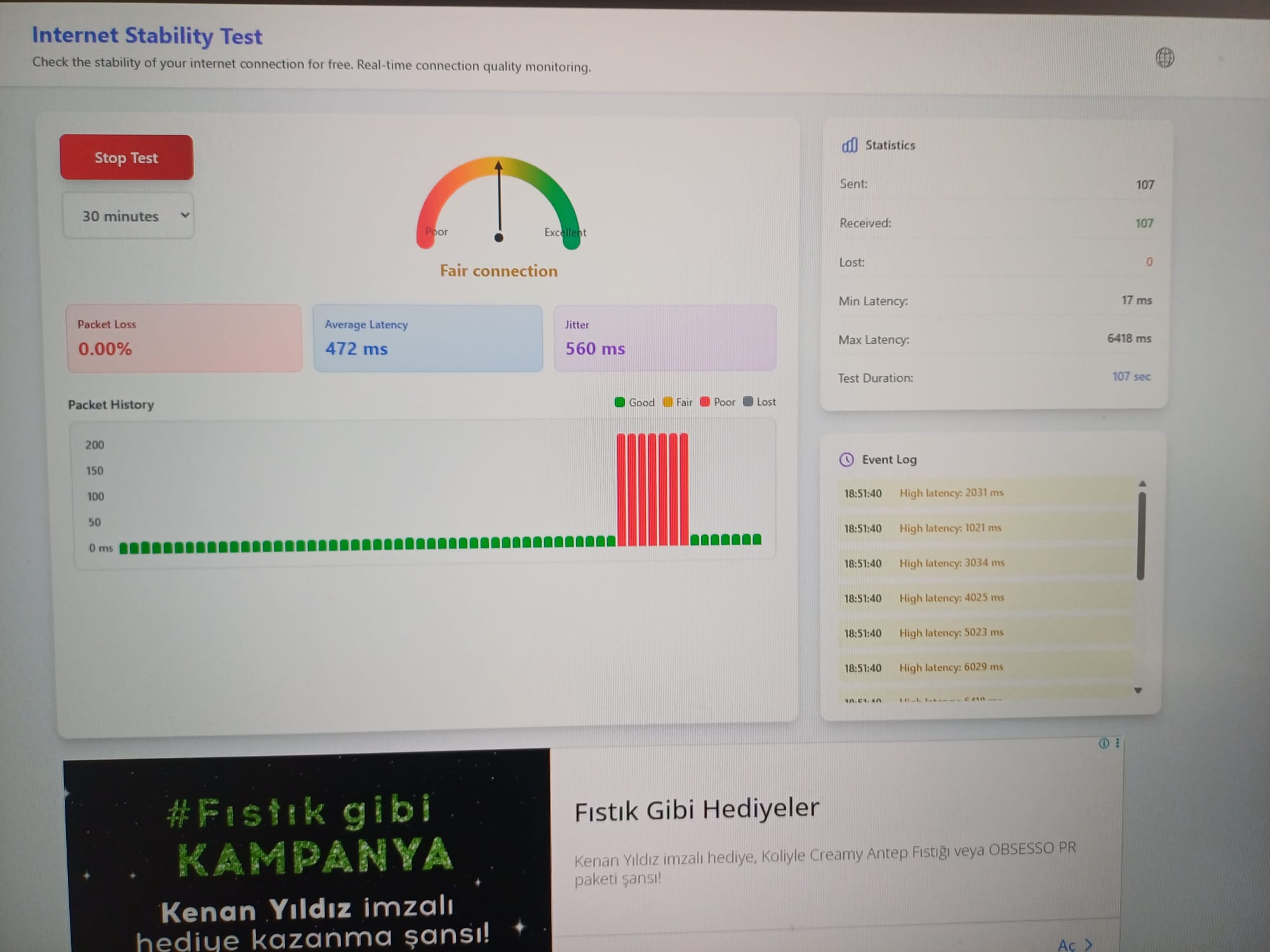Click the Average Latency 472 ms card
Viewport: 1270px width, 952px height.
(x=428, y=338)
